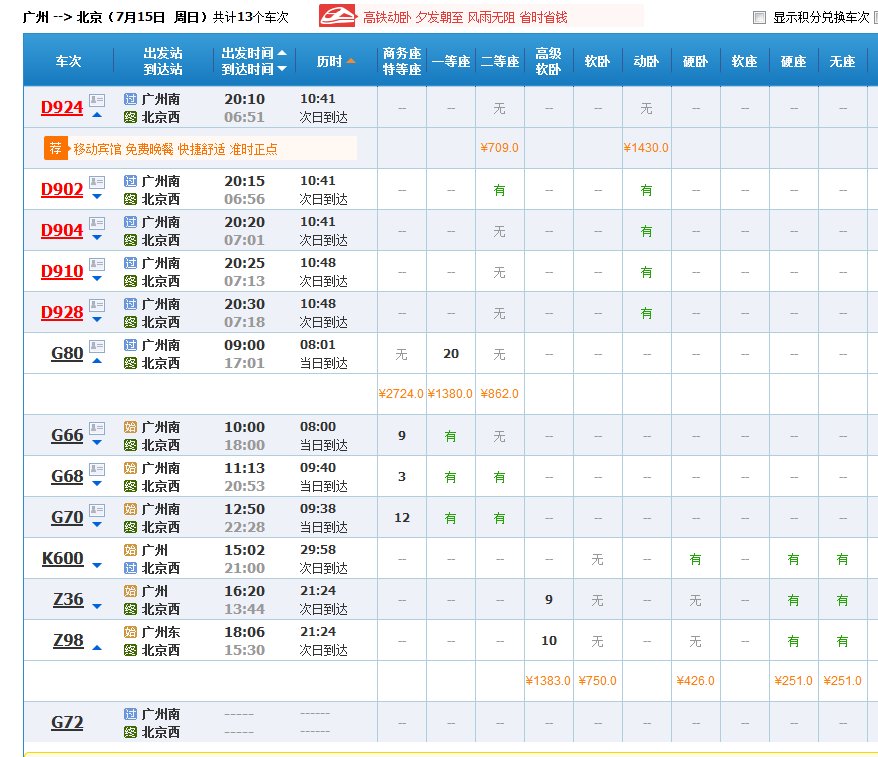The image size is (878, 757).
Task: Click the blue 过 pass-station badge for D902
Action: [x=130, y=181]
